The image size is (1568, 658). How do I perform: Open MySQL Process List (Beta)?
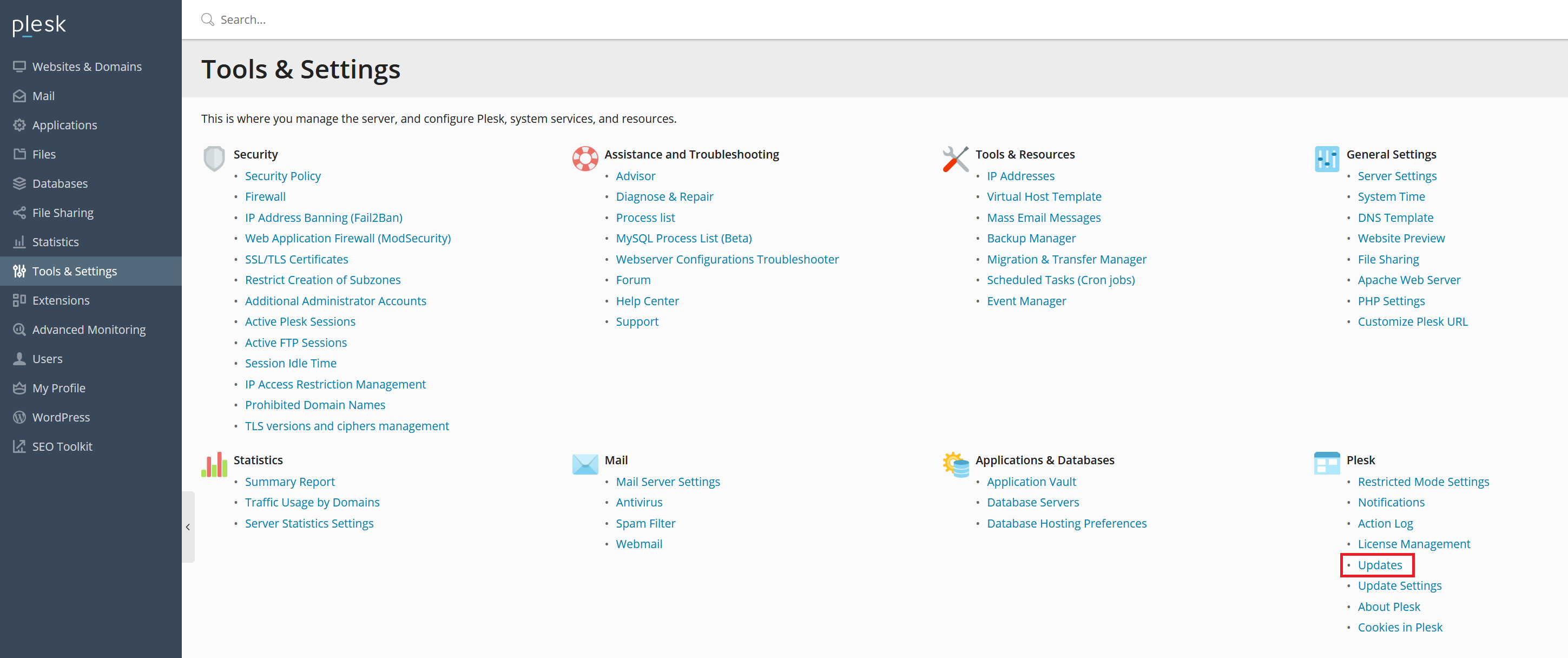click(x=683, y=238)
